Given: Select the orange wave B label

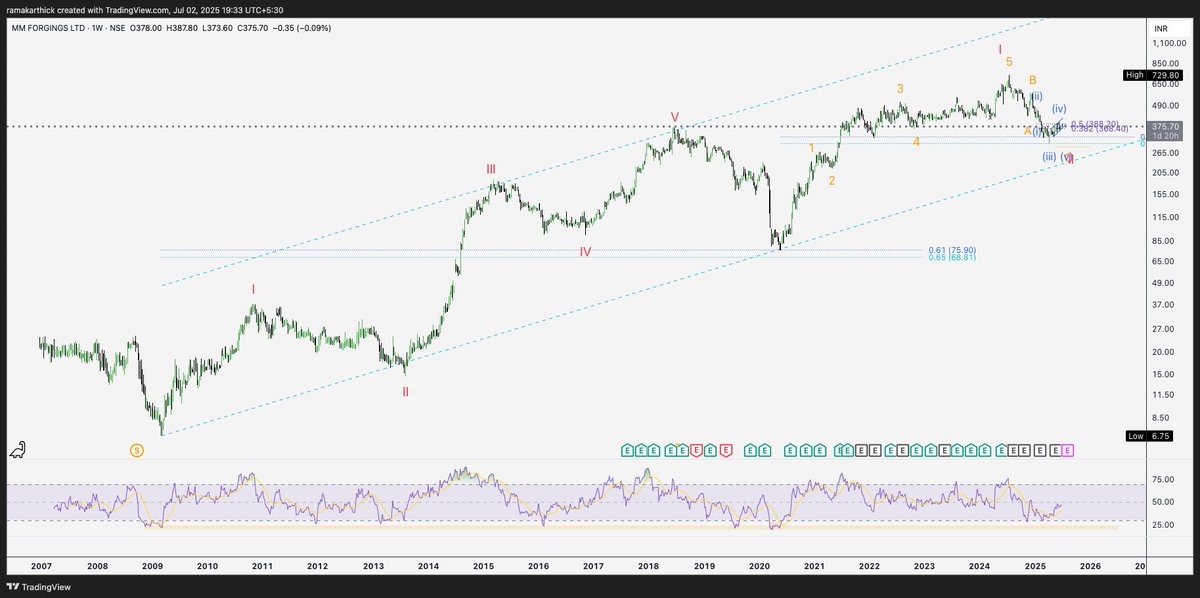Looking at the screenshot, I should click(x=1033, y=79).
